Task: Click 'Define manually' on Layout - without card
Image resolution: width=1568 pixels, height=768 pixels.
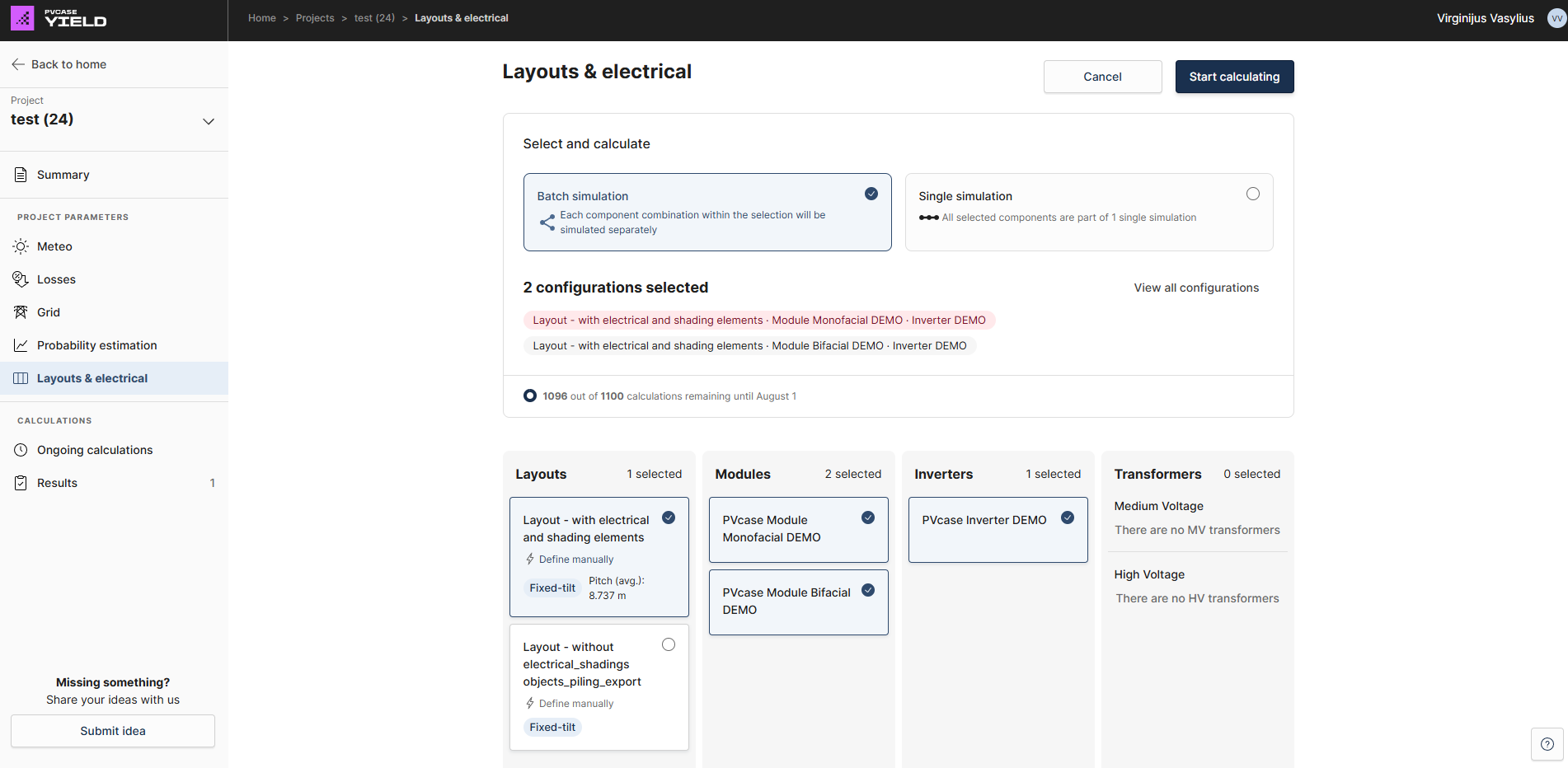Action: [576, 704]
